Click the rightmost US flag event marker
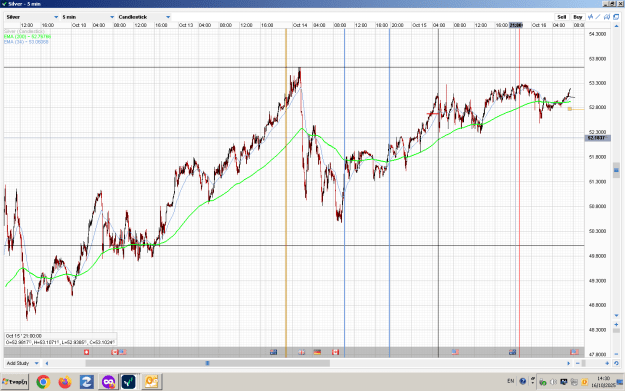 click(x=574, y=352)
